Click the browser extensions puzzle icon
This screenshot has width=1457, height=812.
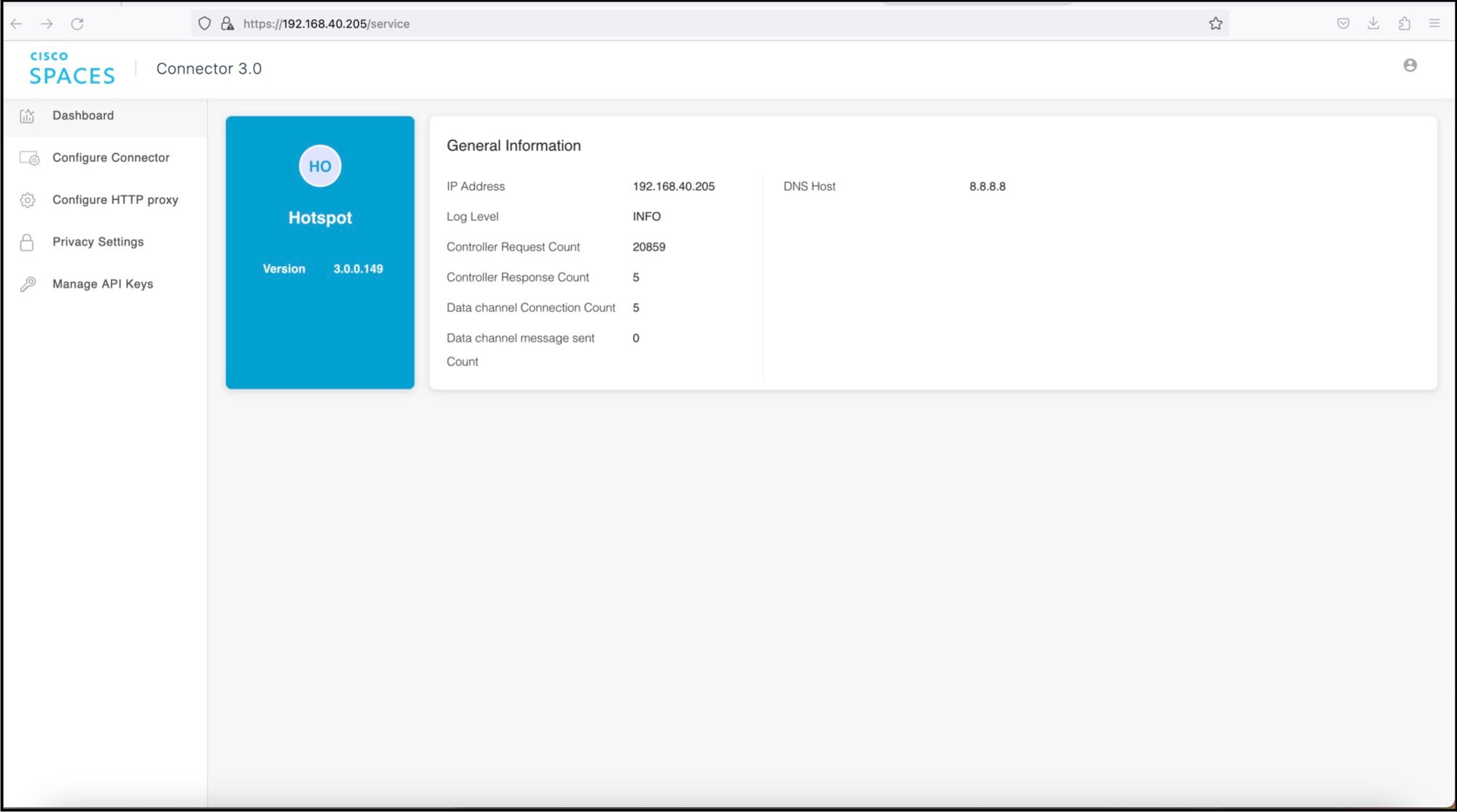pyautogui.click(x=1403, y=23)
